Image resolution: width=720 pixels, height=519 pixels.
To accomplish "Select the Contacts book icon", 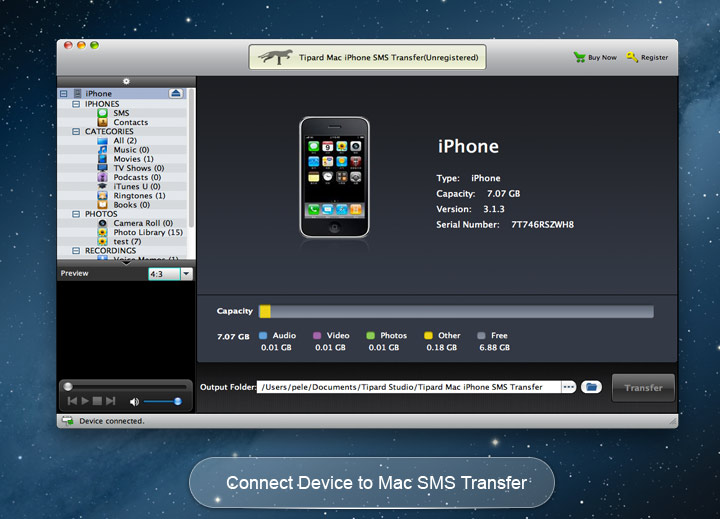I will 102,122.
